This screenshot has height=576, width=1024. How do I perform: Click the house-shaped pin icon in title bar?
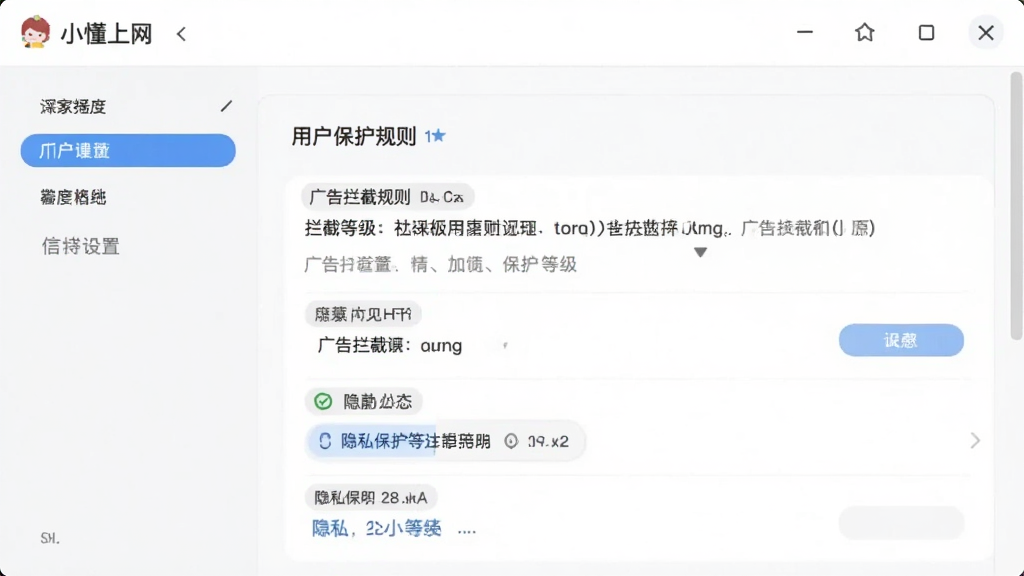865,32
